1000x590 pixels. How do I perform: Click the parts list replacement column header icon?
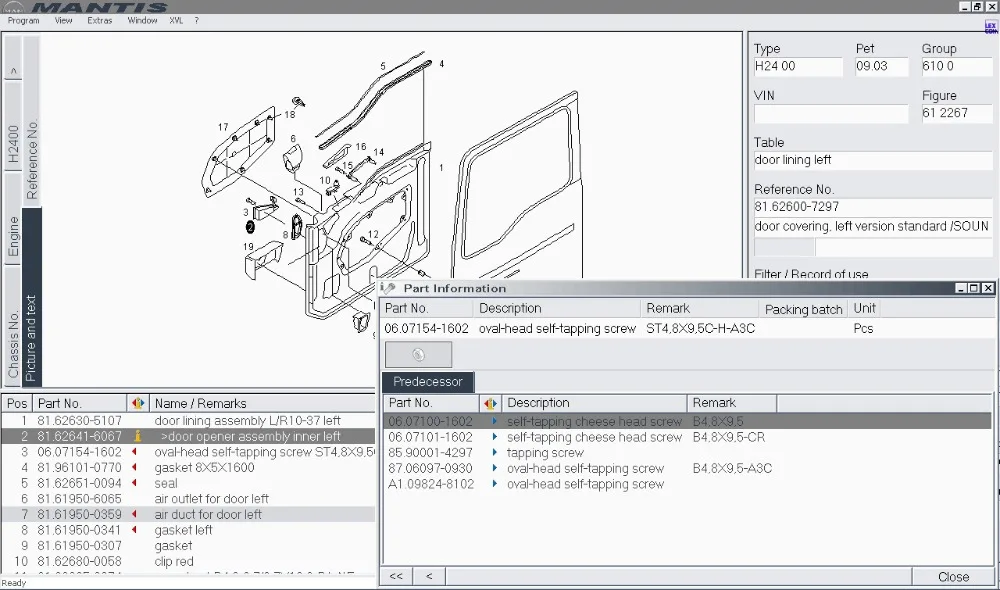(138, 404)
